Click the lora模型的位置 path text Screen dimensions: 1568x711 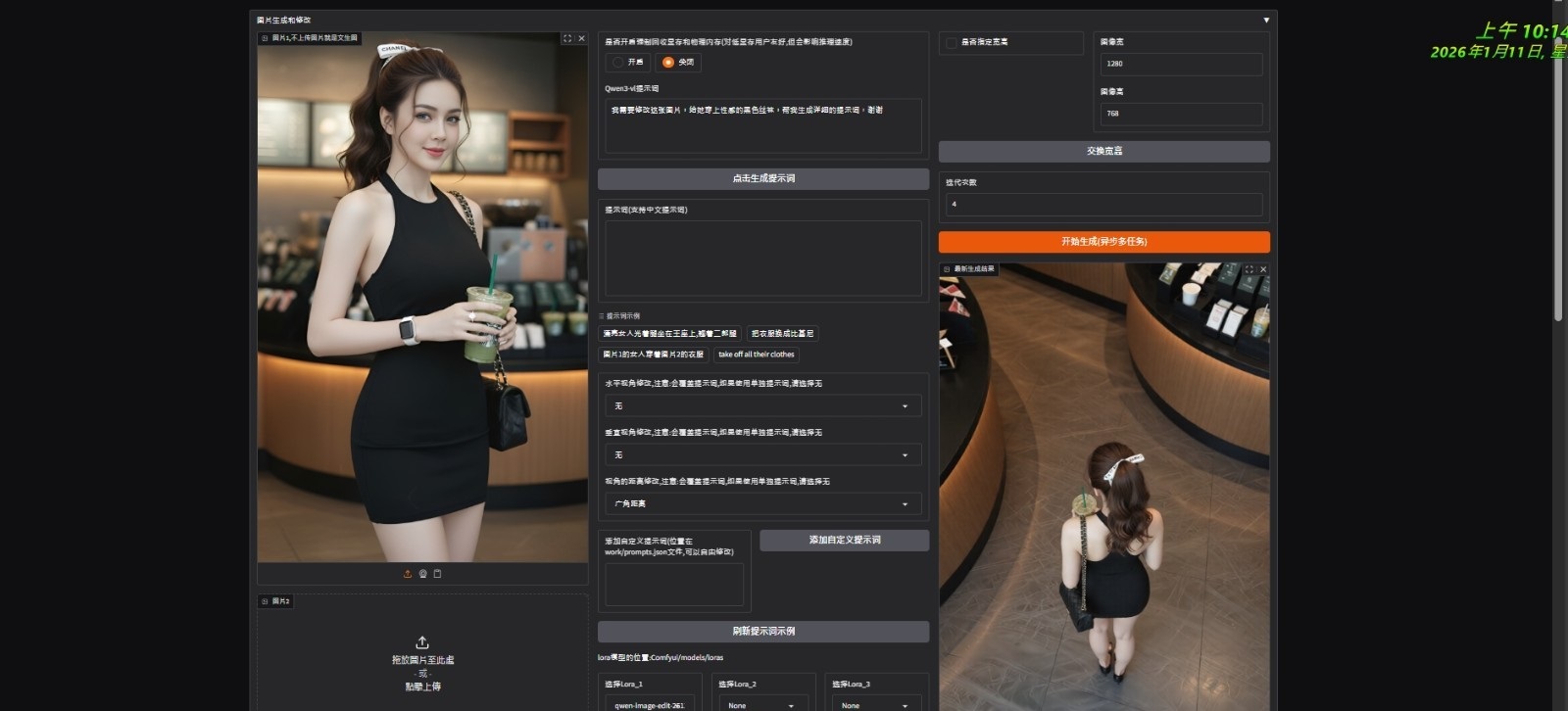(x=661, y=657)
